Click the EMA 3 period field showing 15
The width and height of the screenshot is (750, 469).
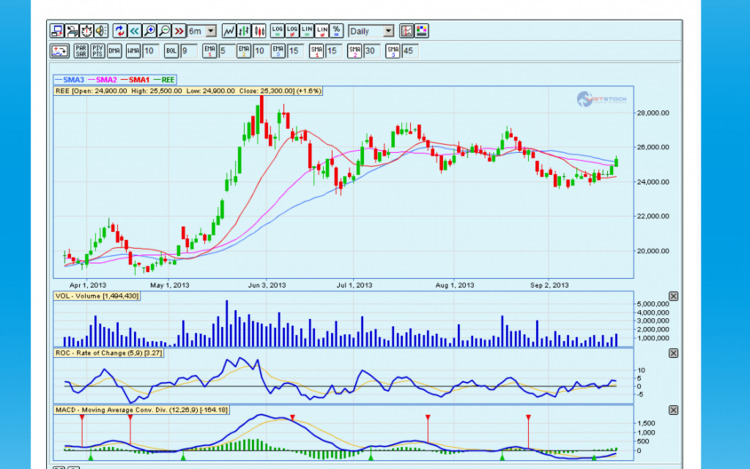[295, 51]
